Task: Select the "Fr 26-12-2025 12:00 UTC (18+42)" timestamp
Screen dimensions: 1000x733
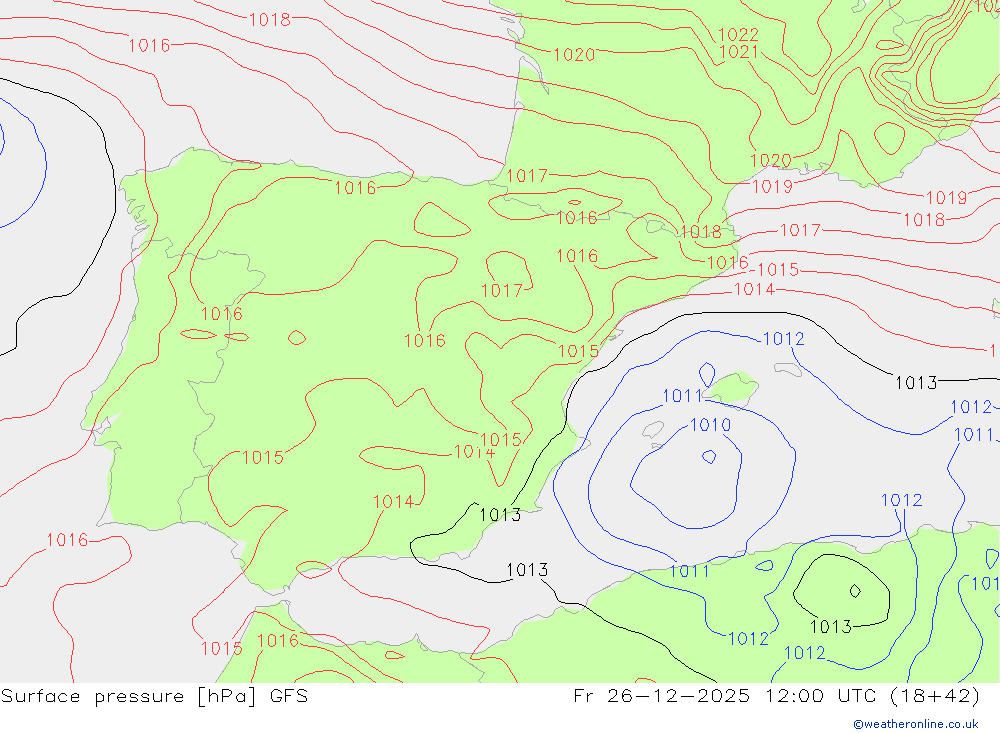Action: [x=776, y=696]
